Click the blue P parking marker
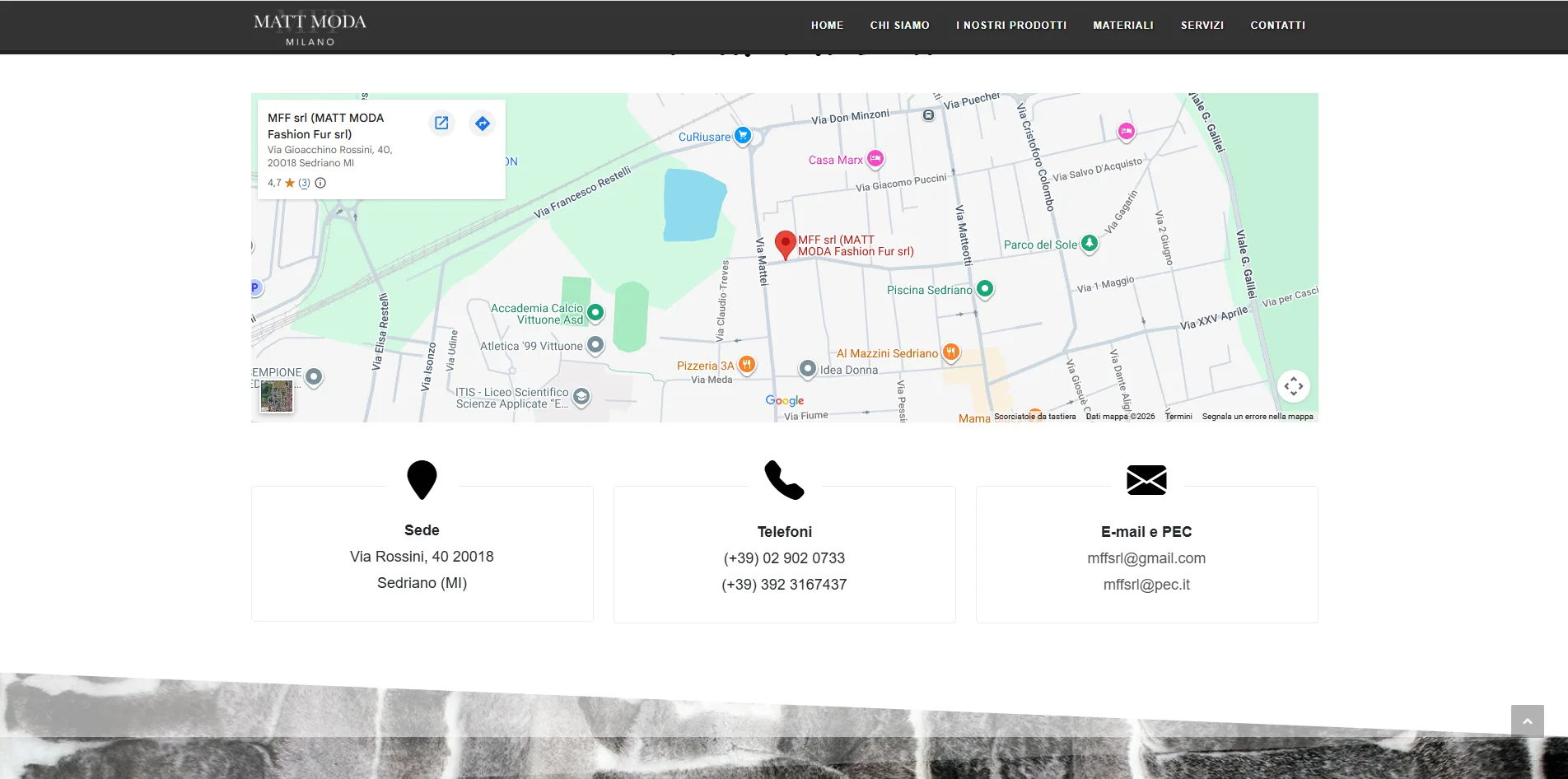The width and height of the screenshot is (1568, 779). 254,287
